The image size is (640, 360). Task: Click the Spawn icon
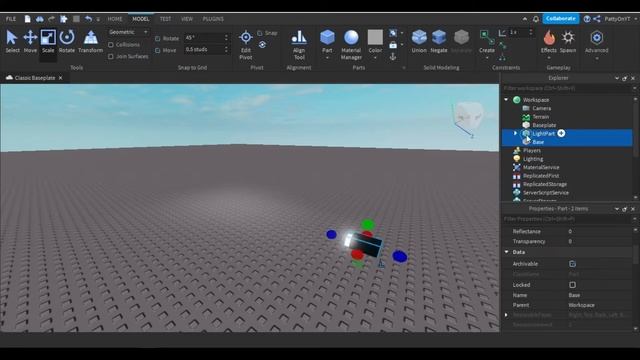tap(568, 41)
